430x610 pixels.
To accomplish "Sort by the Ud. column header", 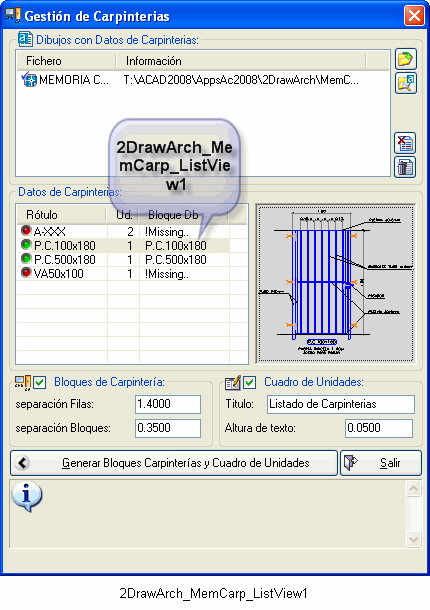I will [122, 215].
